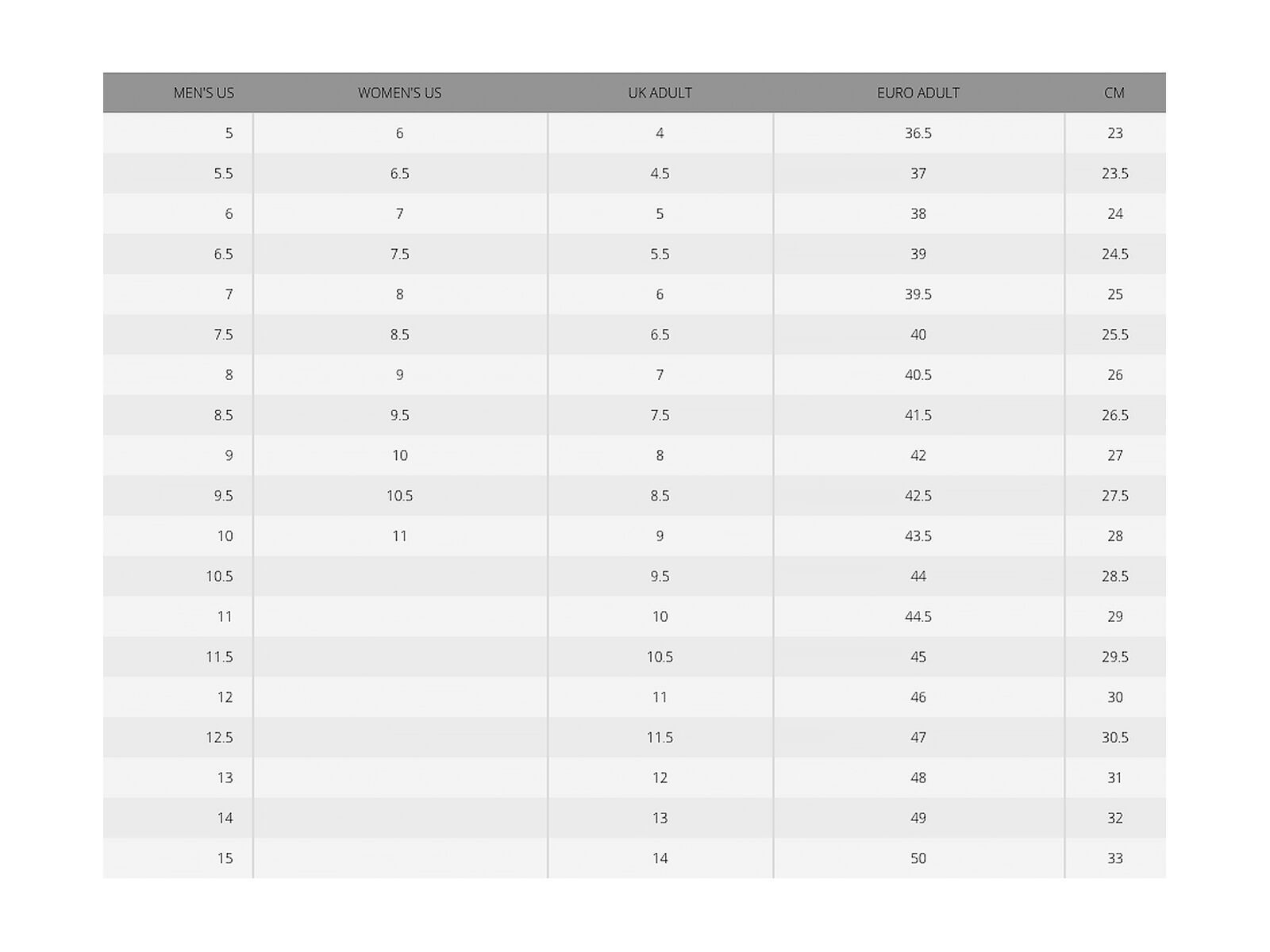Select Euro size 43.5 cell

click(918, 536)
